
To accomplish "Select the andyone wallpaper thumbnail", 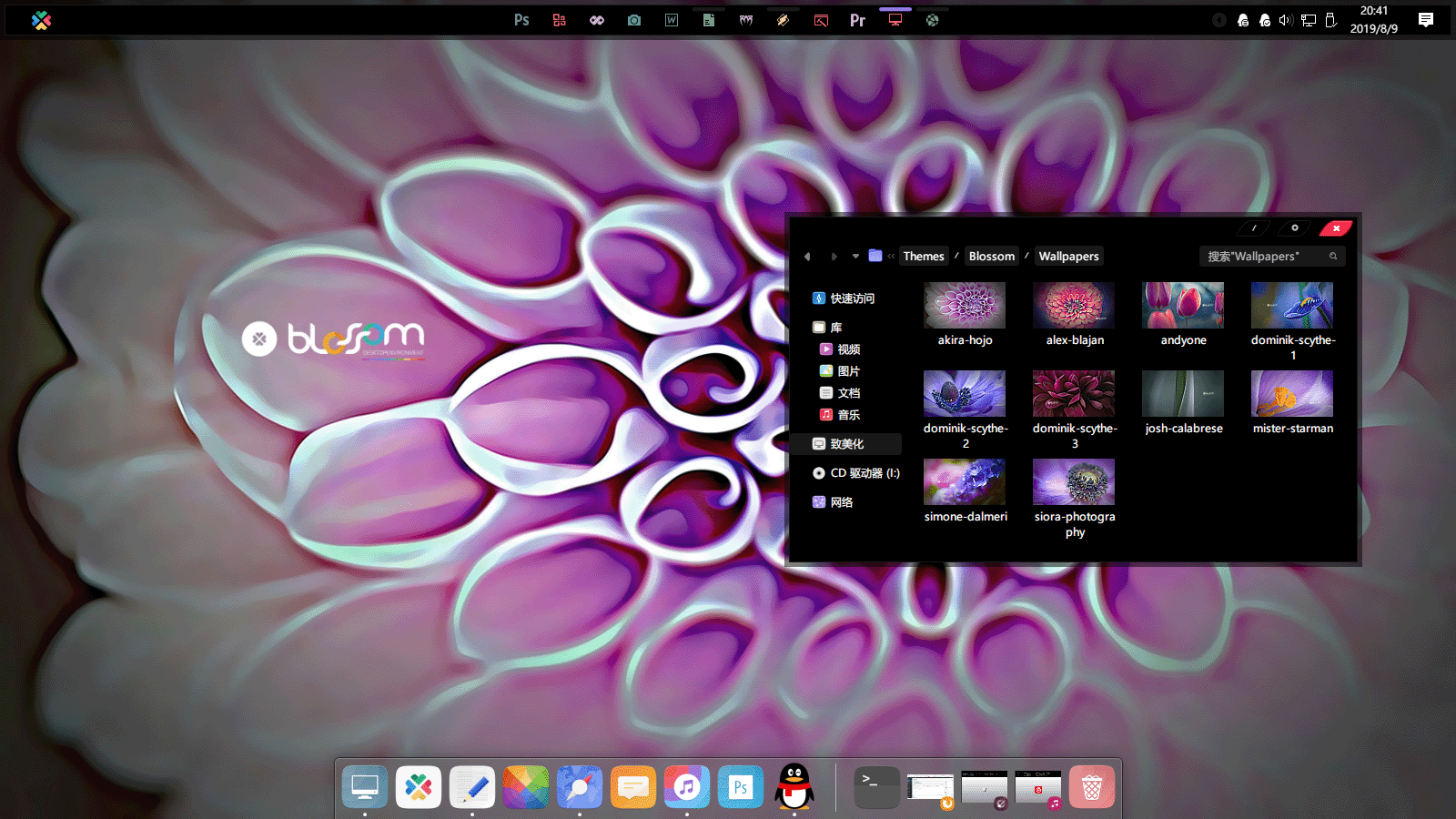I will [1183, 306].
